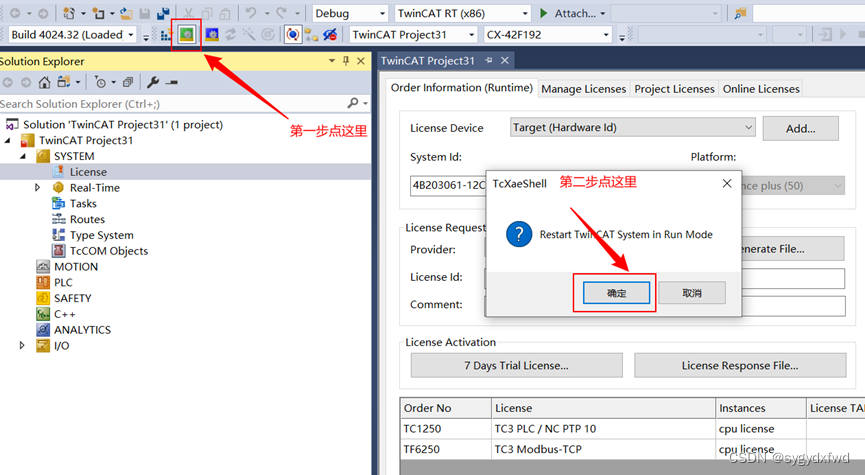The height and width of the screenshot is (475, 865).
Task: Click the Restart TwinCAT (Config Mode) blue icon
Action: click(x=212, y=35)
